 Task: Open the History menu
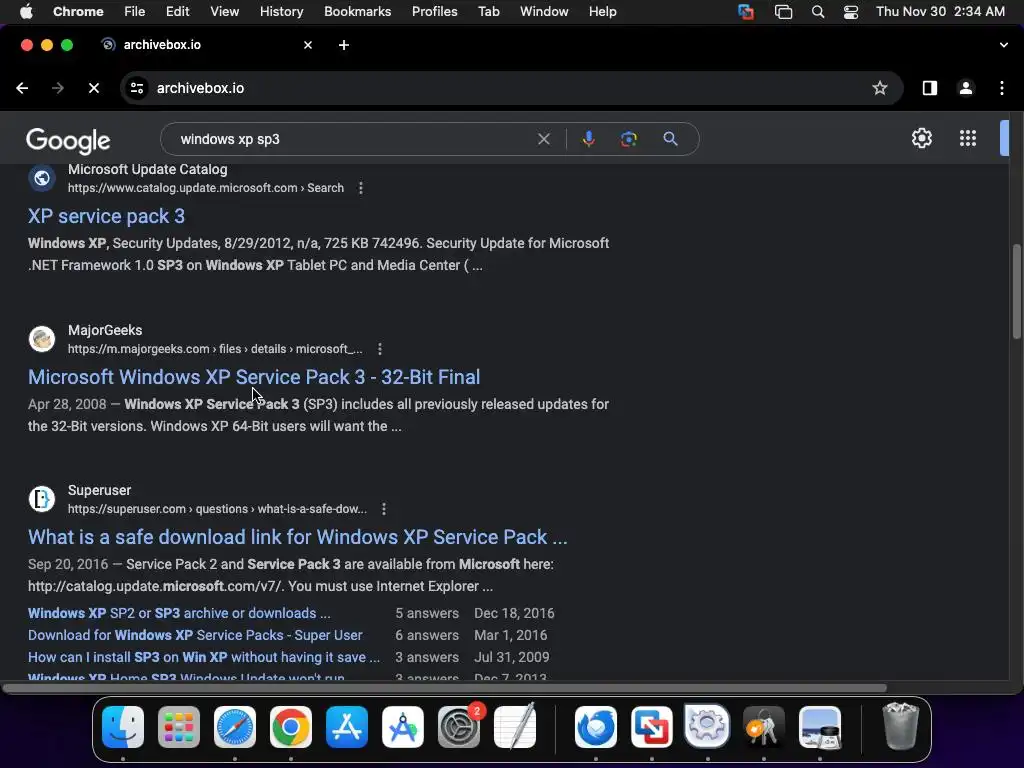(x=281, y=12)
